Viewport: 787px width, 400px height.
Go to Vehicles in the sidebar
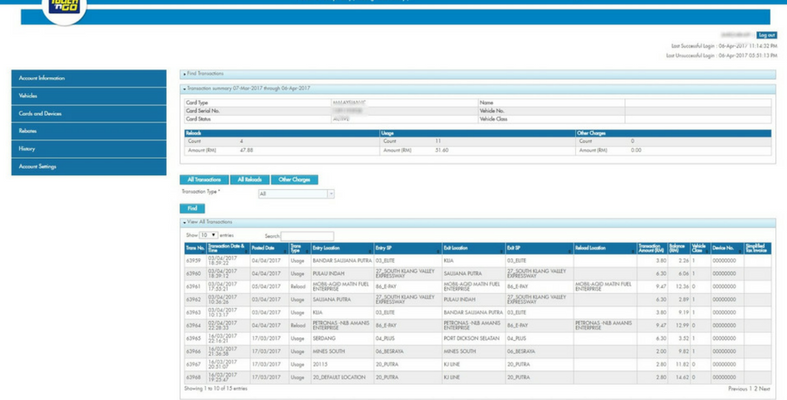[x=88, y=96]
